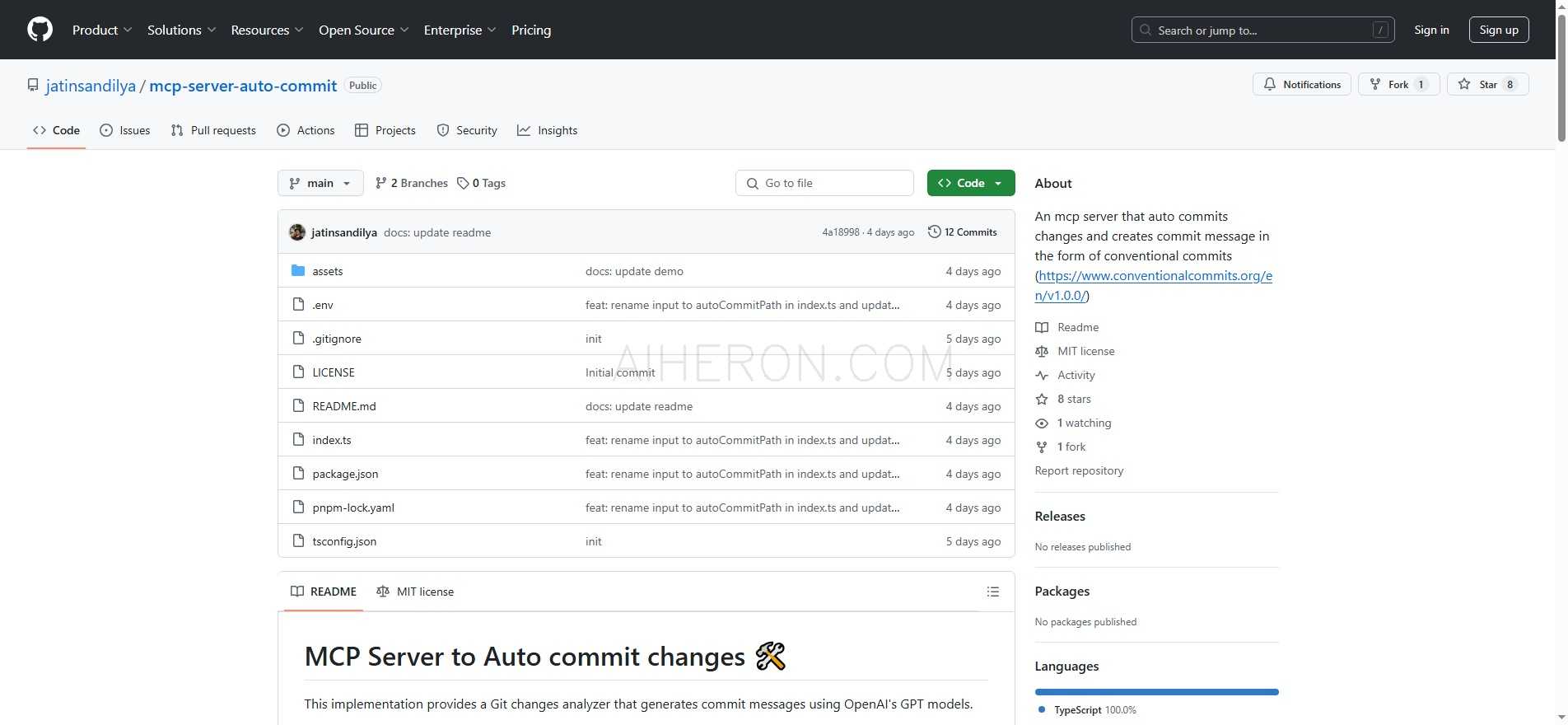Open Initial commit message for LICENSE
This screenshot has width=1568, height=725.
click(620, 372)
